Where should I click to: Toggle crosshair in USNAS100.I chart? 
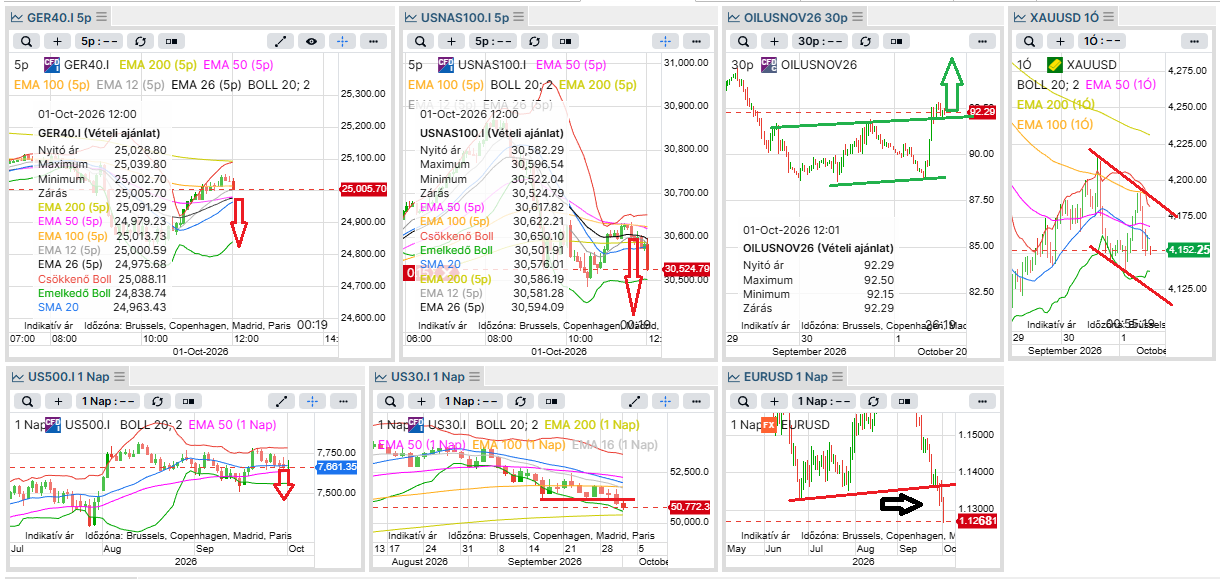pos(665,41)
